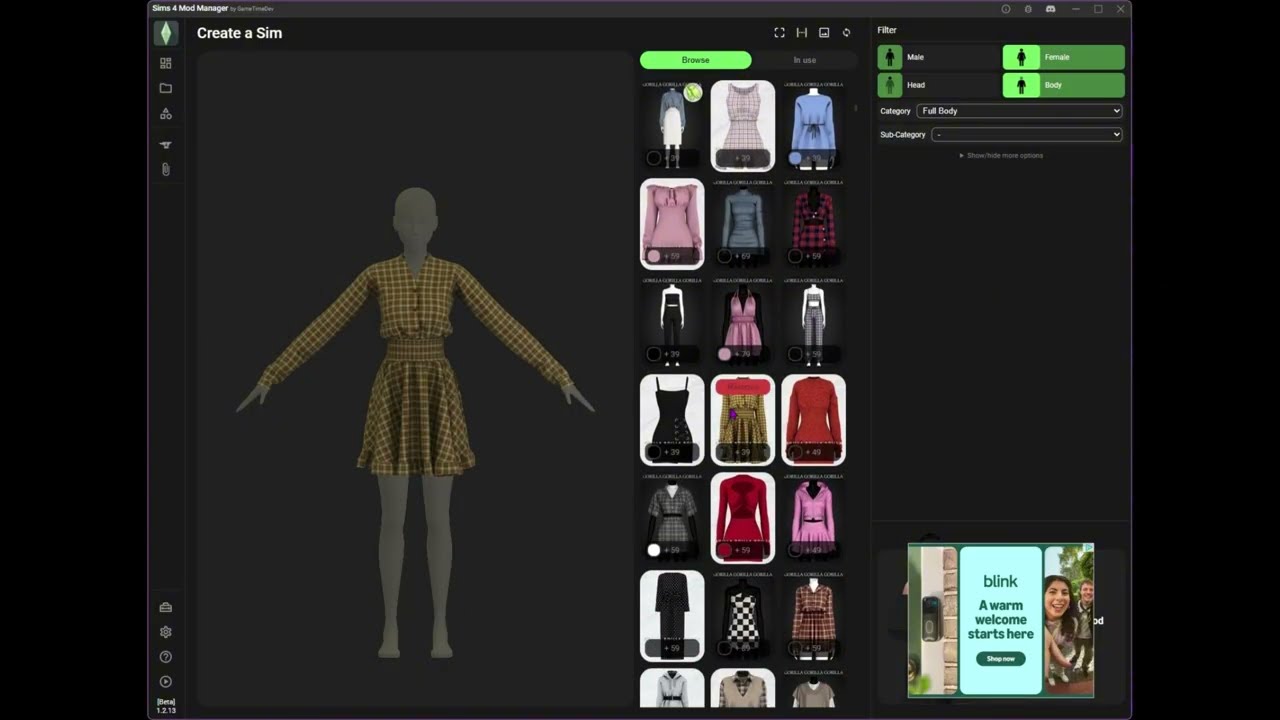1280x720 pixels.
Task: Click pink swatch on off-shoulder dress
Action: [654, 256]
